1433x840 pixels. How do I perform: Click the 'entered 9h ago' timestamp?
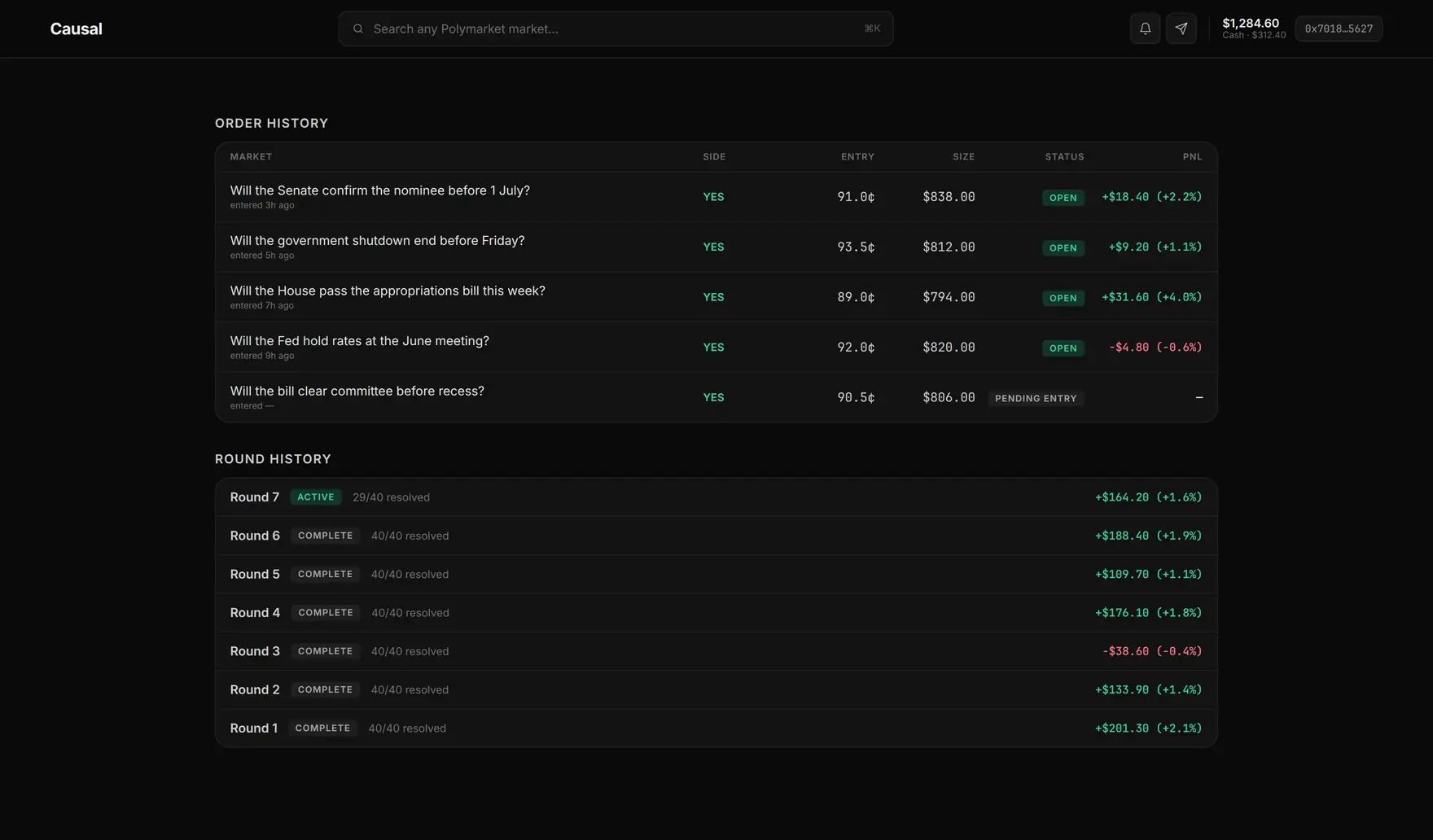tap(262, 356)
